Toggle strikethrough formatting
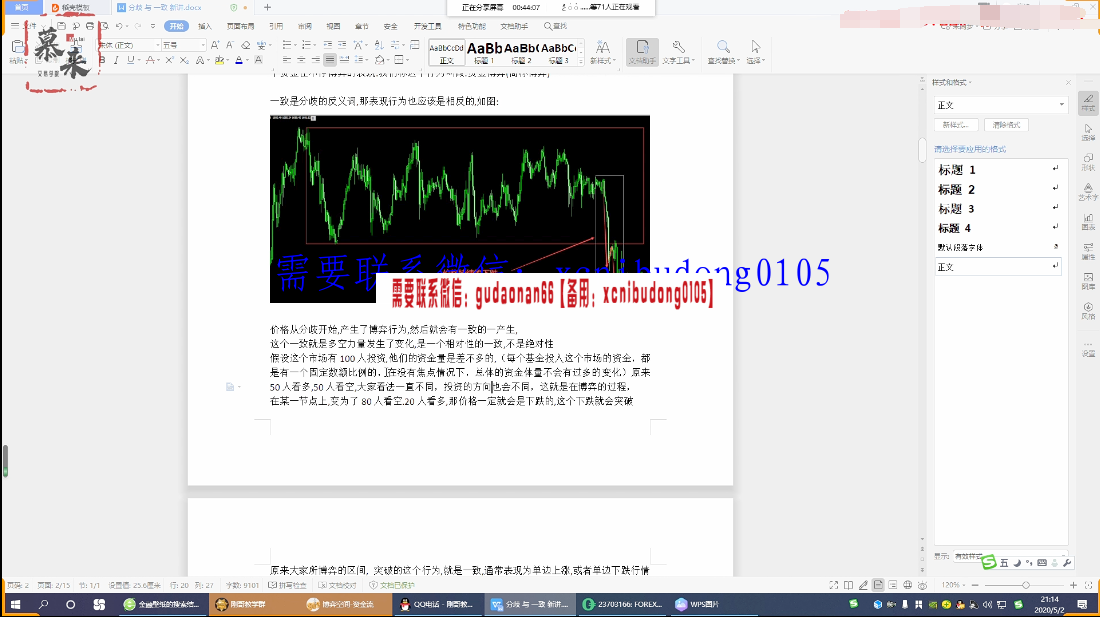 [150, 60]
